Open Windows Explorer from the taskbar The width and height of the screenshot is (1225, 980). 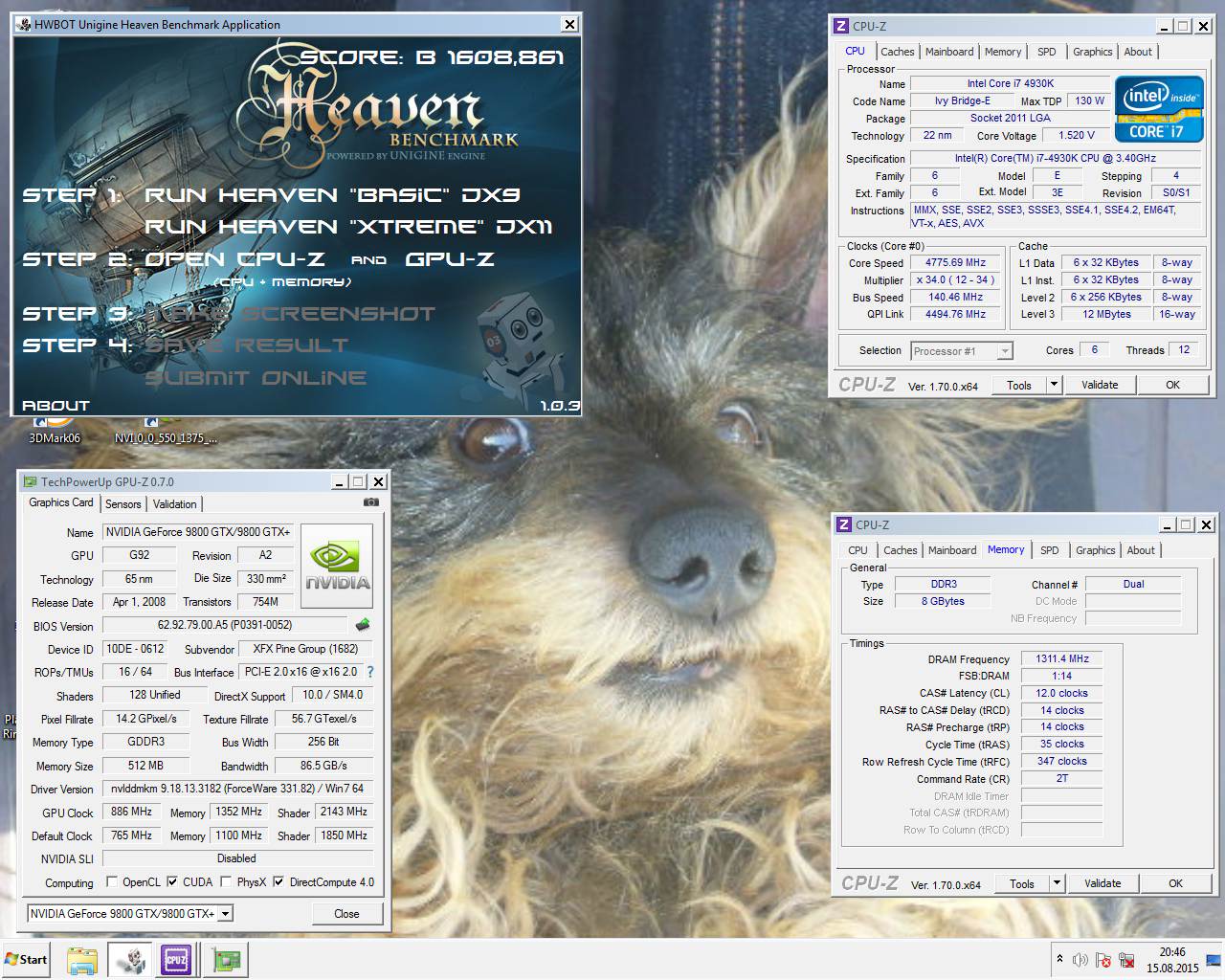(x=82, y=960)
